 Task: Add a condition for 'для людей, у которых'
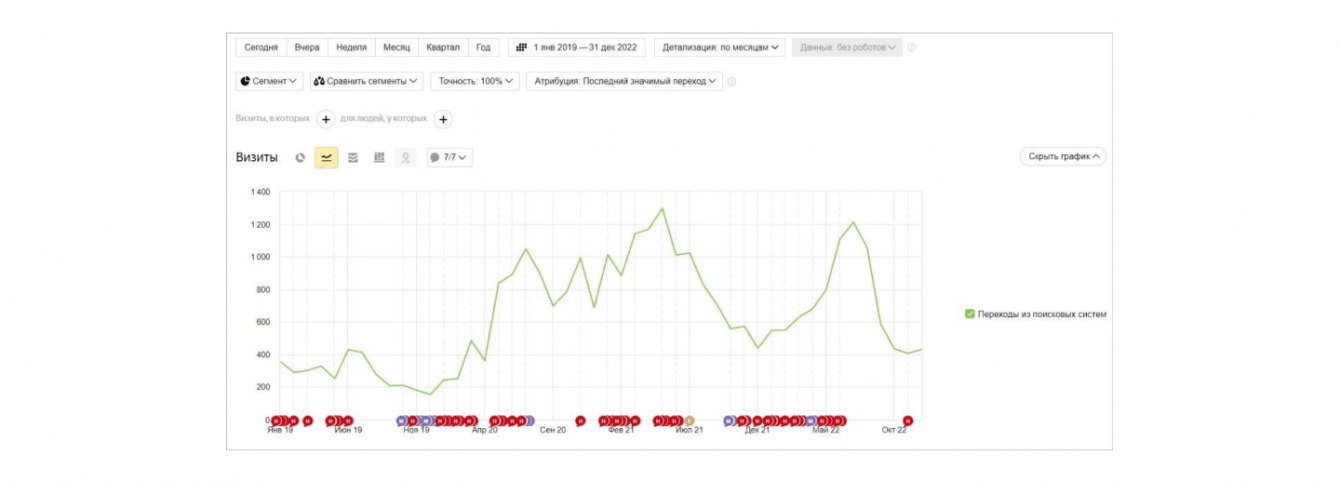(x=443, y=119)
